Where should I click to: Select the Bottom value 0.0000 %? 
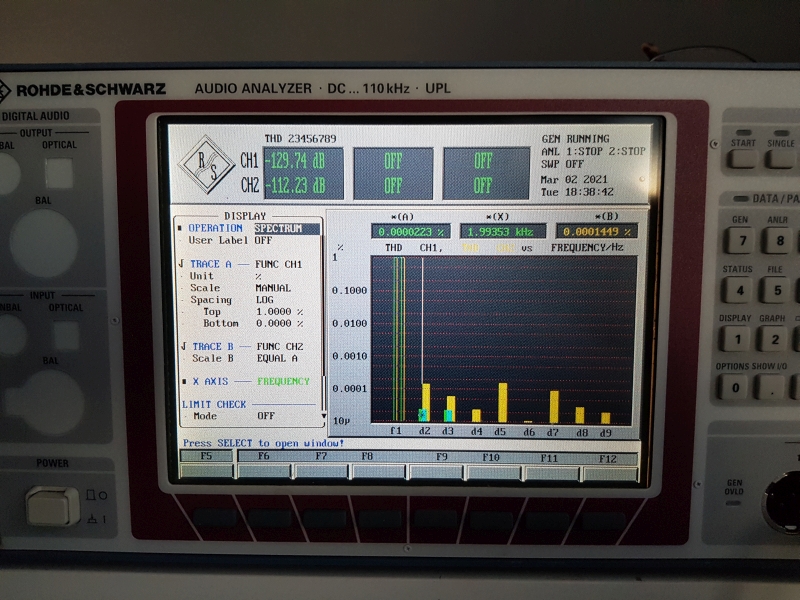click(281, 323)
